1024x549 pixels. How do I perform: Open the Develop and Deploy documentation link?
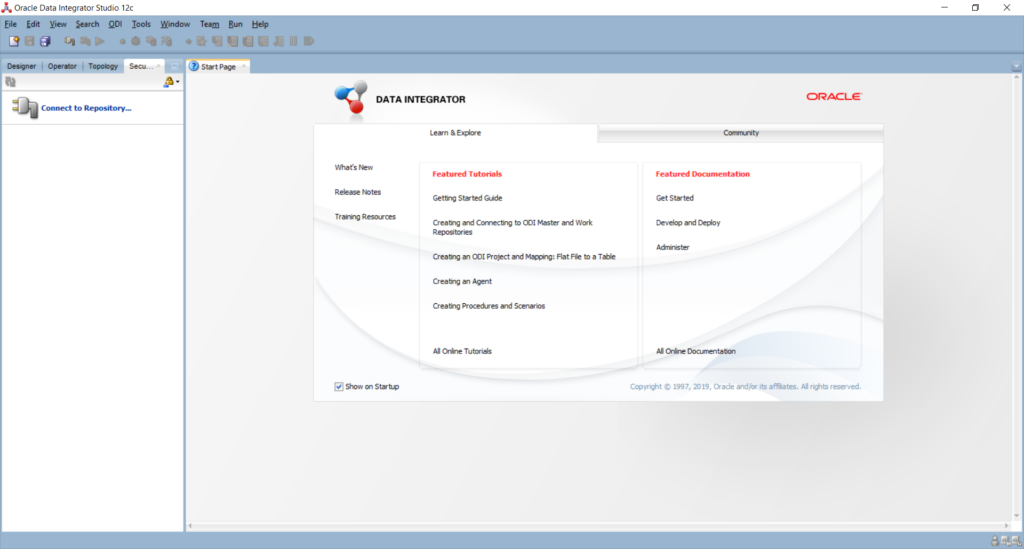pyautogui.click(x=688, y=223)
